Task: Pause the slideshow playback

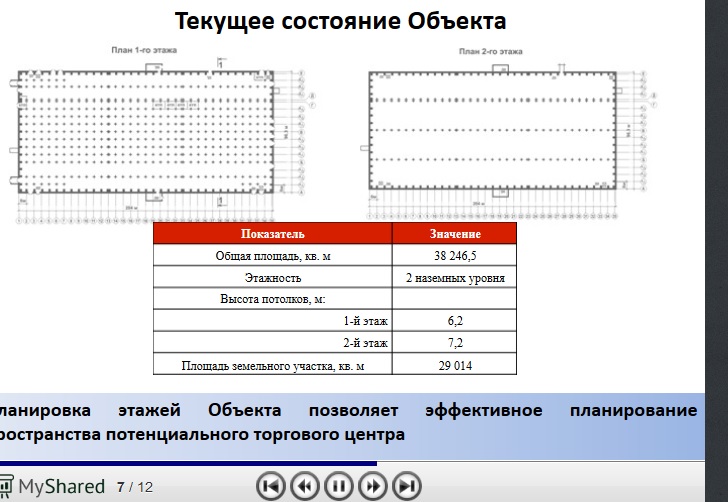Action: pyautogui.click(x=339, y=487)
